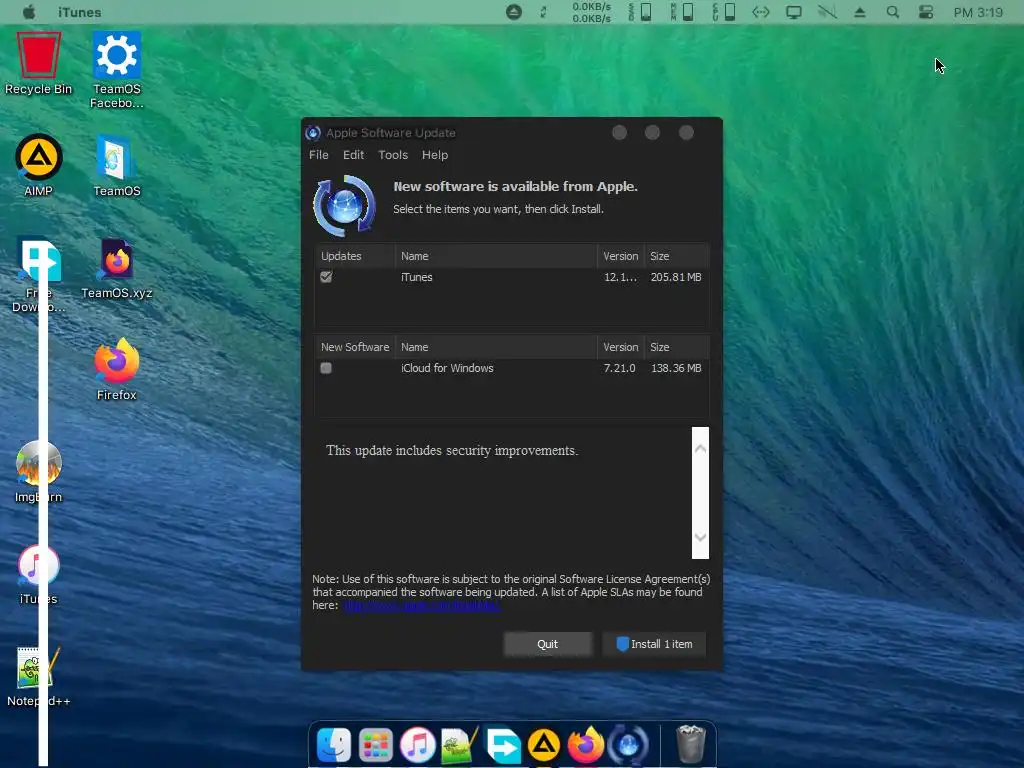Viewport: 1024px width, 768px height.
Task: Click the music note menu bar icon
Action: [543, 12]
